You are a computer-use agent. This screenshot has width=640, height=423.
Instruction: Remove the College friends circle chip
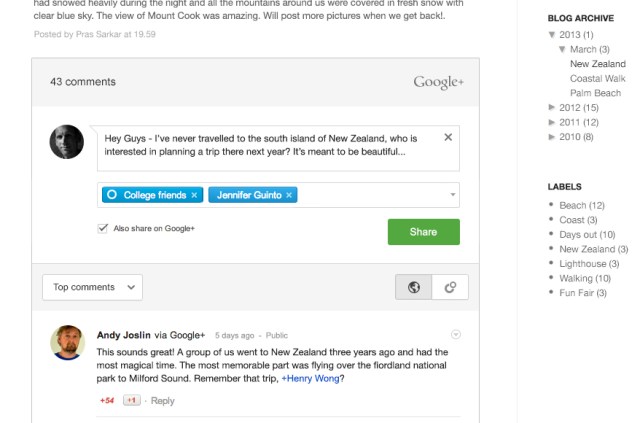pyautogui.click(x=194, y=195)
